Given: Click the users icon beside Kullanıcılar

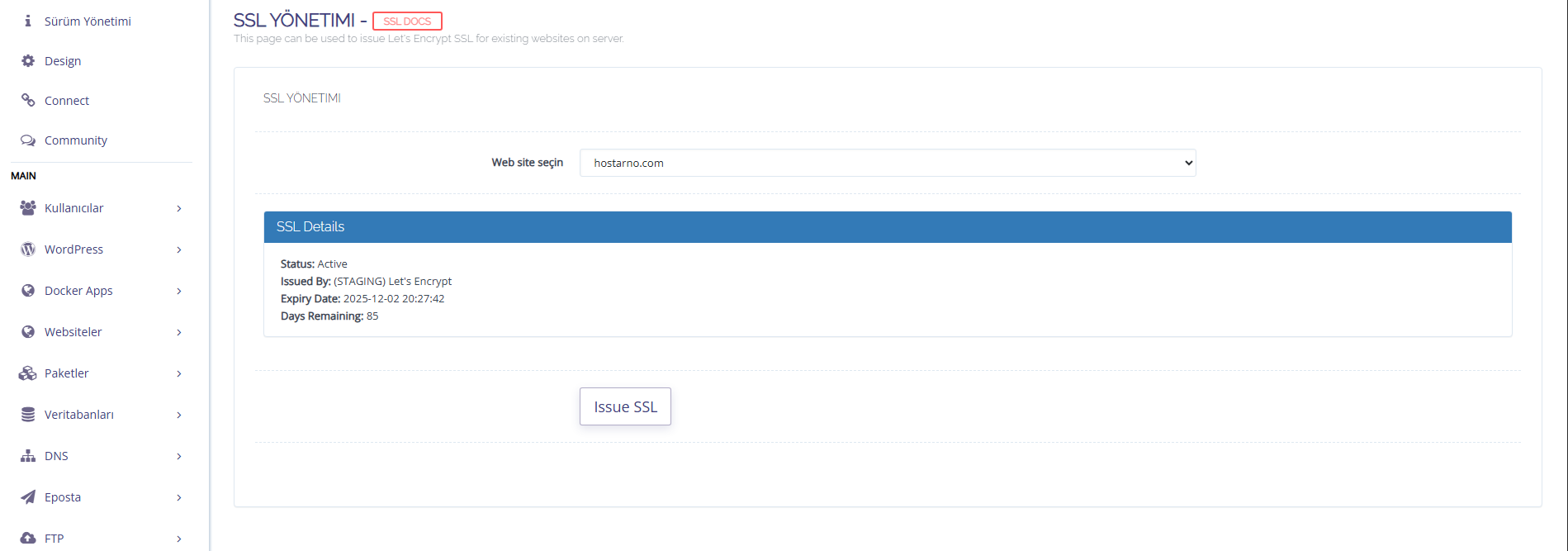Looking at the screenshot, I should pos(28,207).
